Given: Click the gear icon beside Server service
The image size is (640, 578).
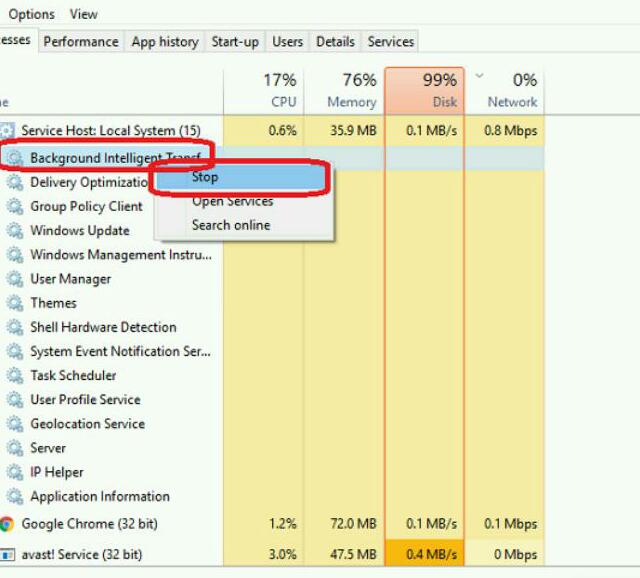Looking at the screenshot, I should pyautogui.click(x=15, y=448).
